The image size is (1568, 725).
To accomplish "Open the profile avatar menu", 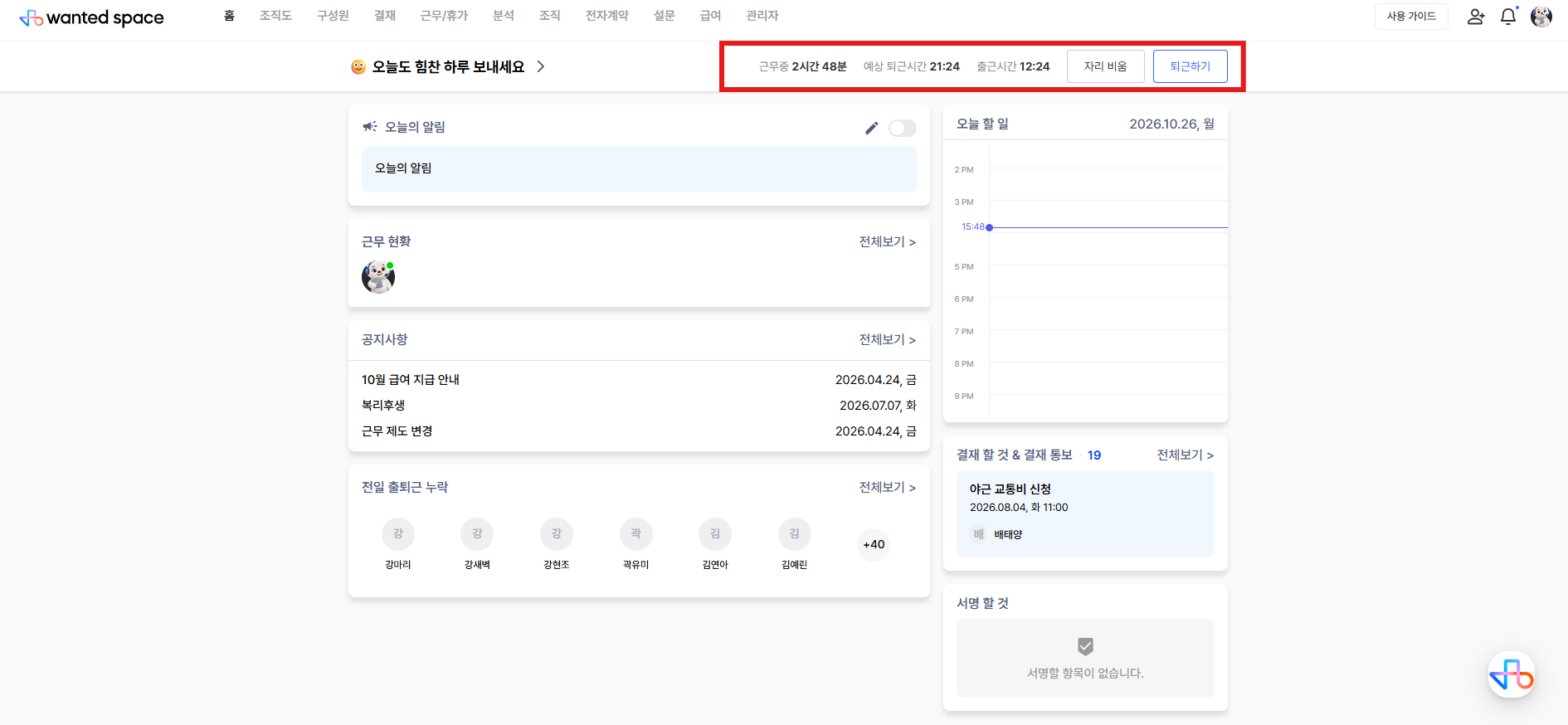I will 1541,17.
